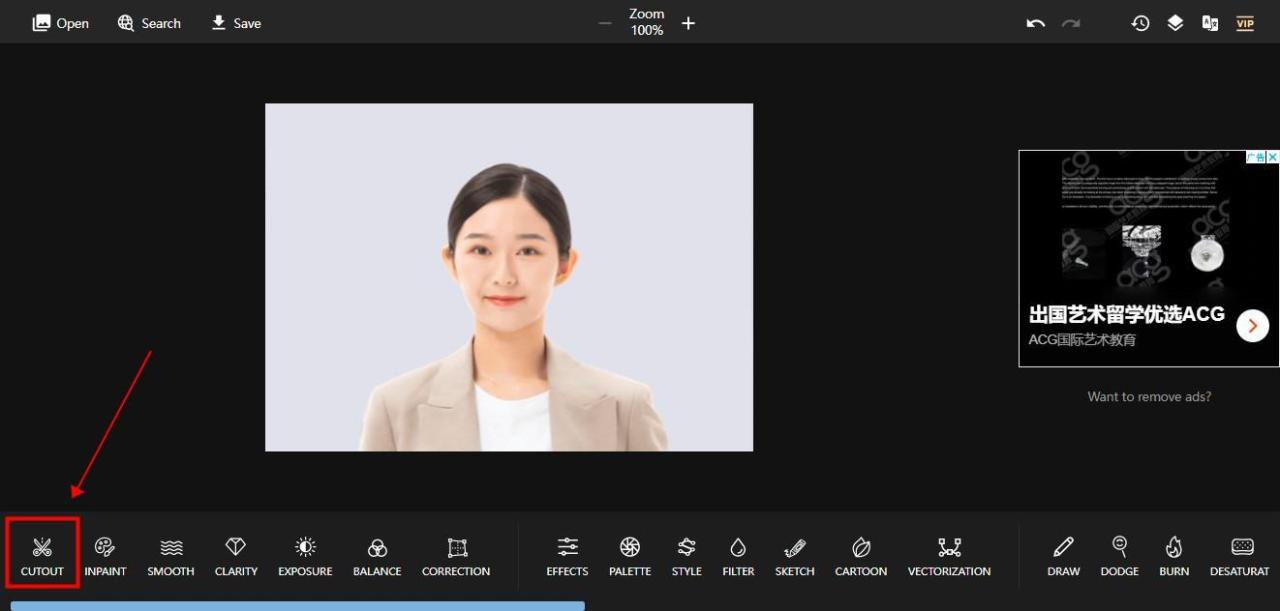Save the image with Save button
The width and height of the screenshot is (1280, 611).
click(x=236, y=23)
